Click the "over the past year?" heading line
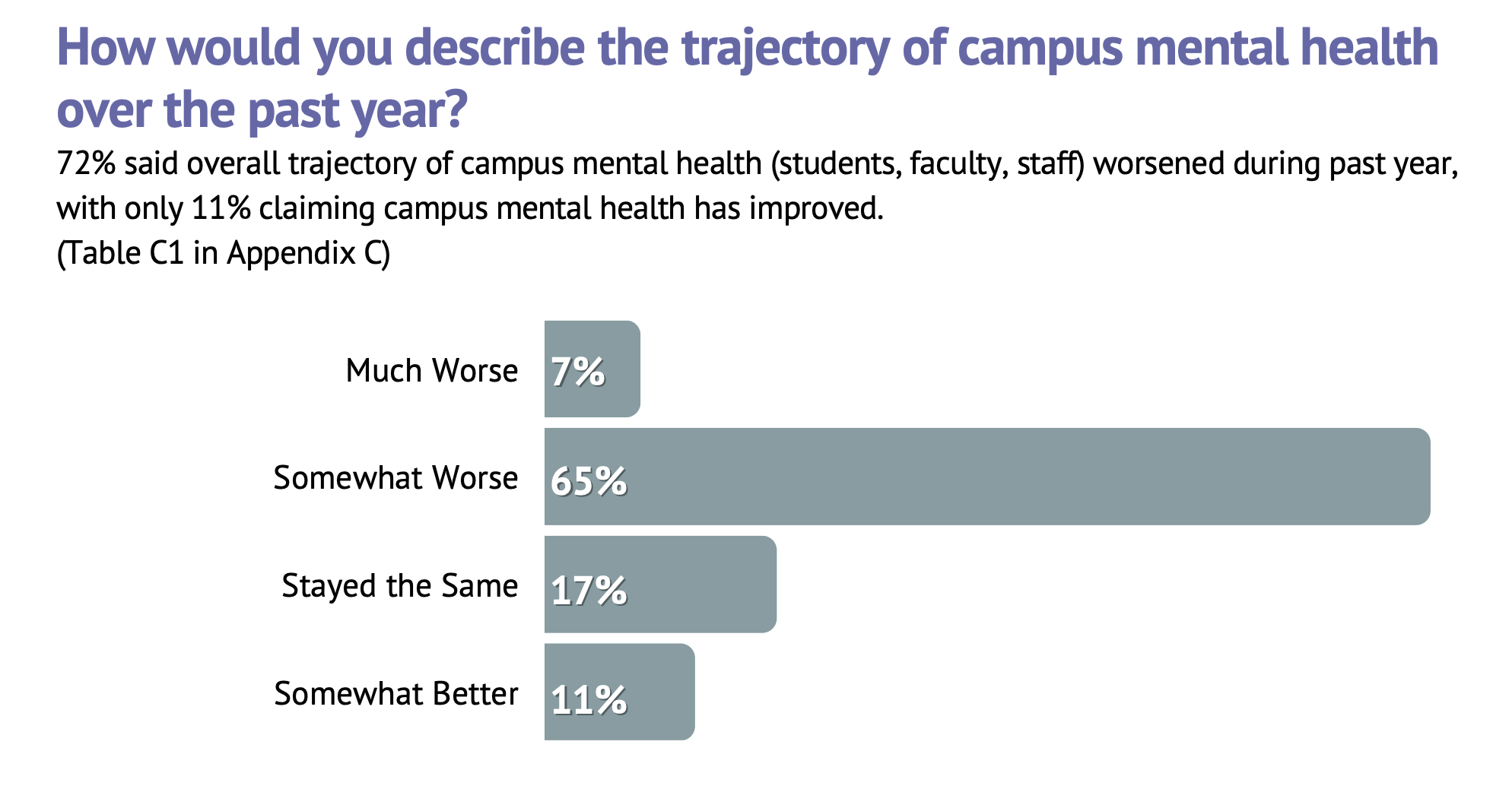1512x789 pixels. pos(261,111)
